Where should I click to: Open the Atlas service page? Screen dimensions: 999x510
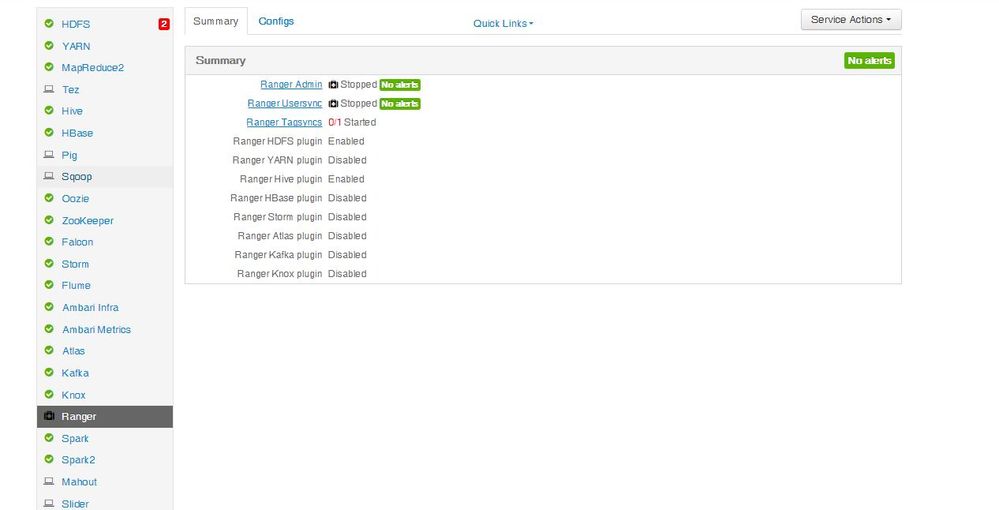pos(73,351)
